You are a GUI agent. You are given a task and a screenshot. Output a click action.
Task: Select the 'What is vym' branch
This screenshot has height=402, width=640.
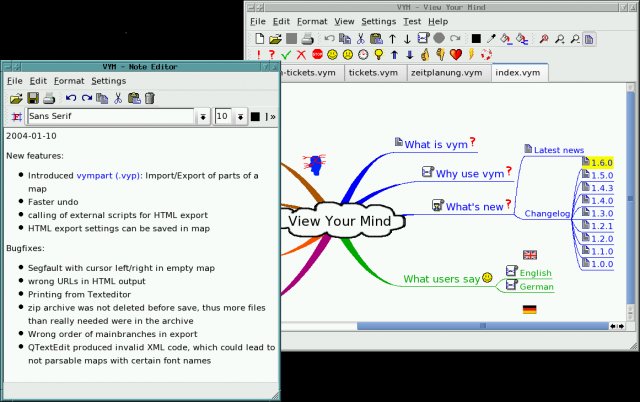click(x=436, y=144)
